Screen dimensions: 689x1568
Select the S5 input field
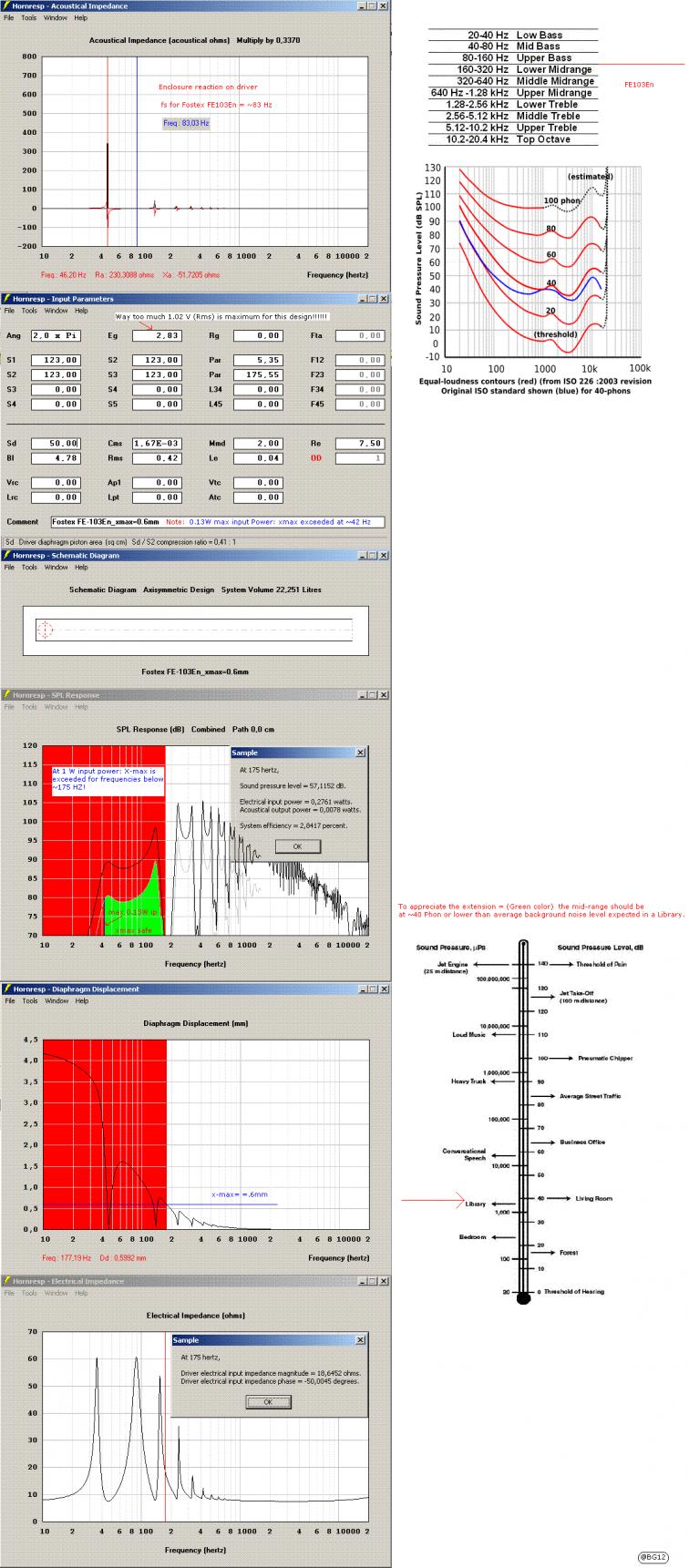point(157,403)
